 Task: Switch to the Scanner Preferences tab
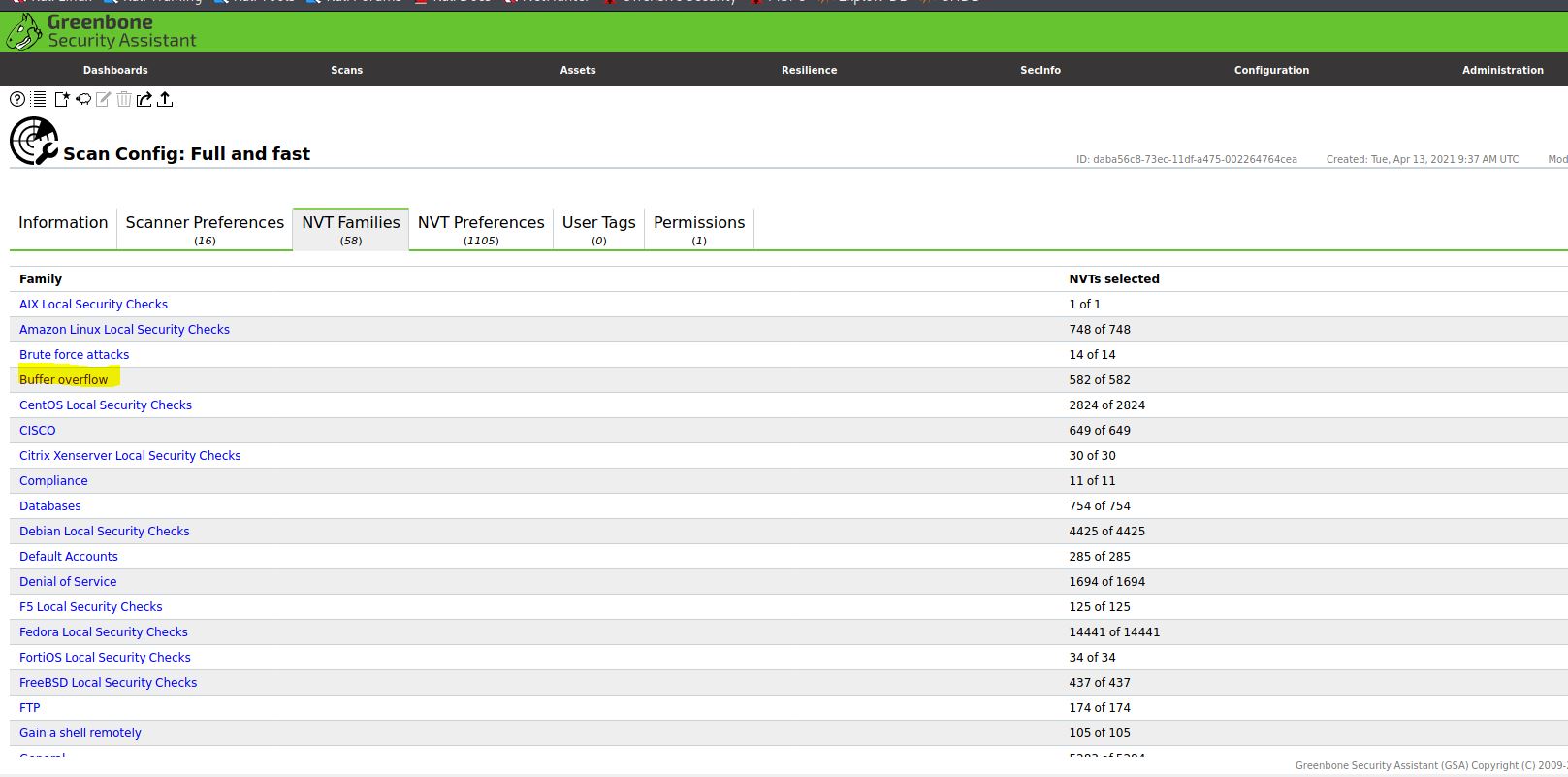[205, 229]
